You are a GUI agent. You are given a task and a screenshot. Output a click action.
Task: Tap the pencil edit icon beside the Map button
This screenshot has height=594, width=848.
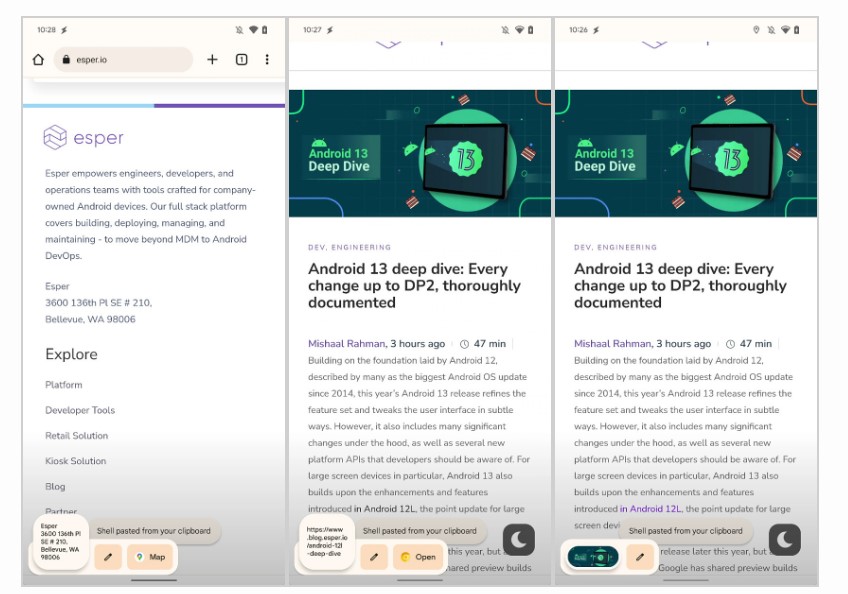tap(108, 557)
